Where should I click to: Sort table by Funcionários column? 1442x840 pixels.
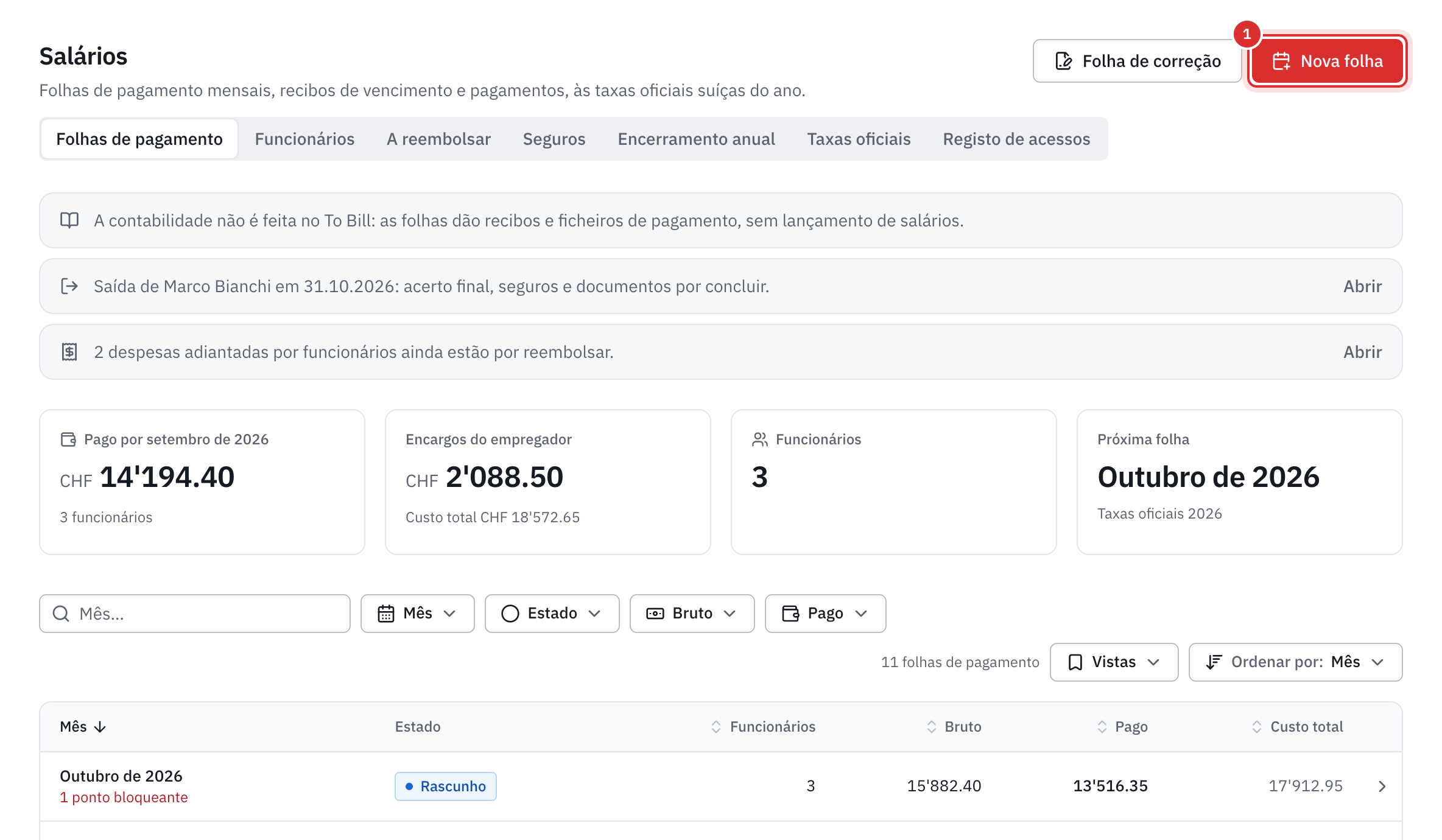point(763,727)
